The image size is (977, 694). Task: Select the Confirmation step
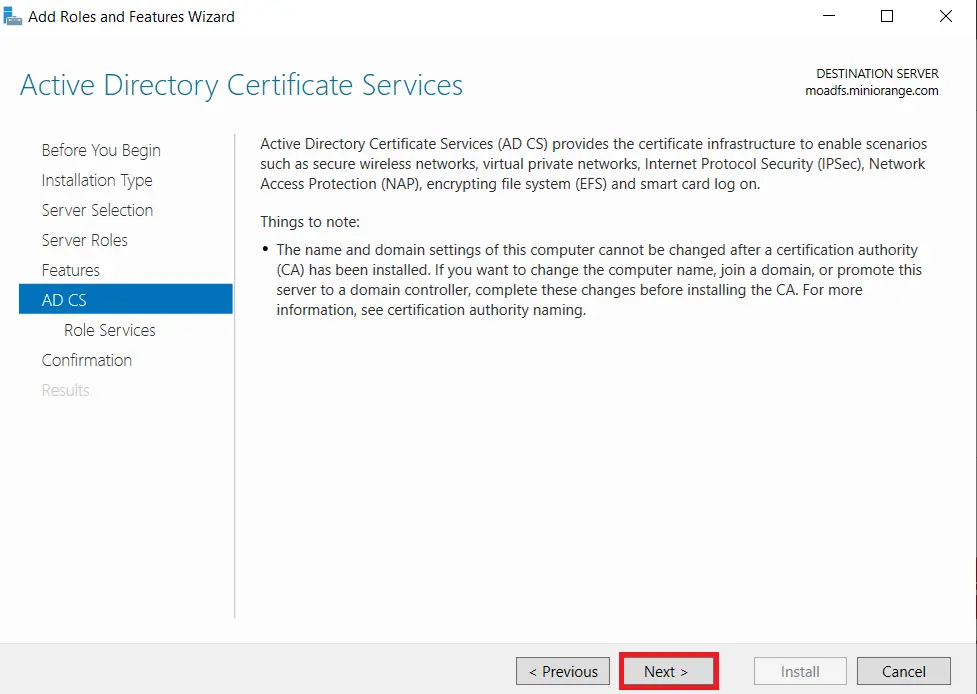[87, 360]
